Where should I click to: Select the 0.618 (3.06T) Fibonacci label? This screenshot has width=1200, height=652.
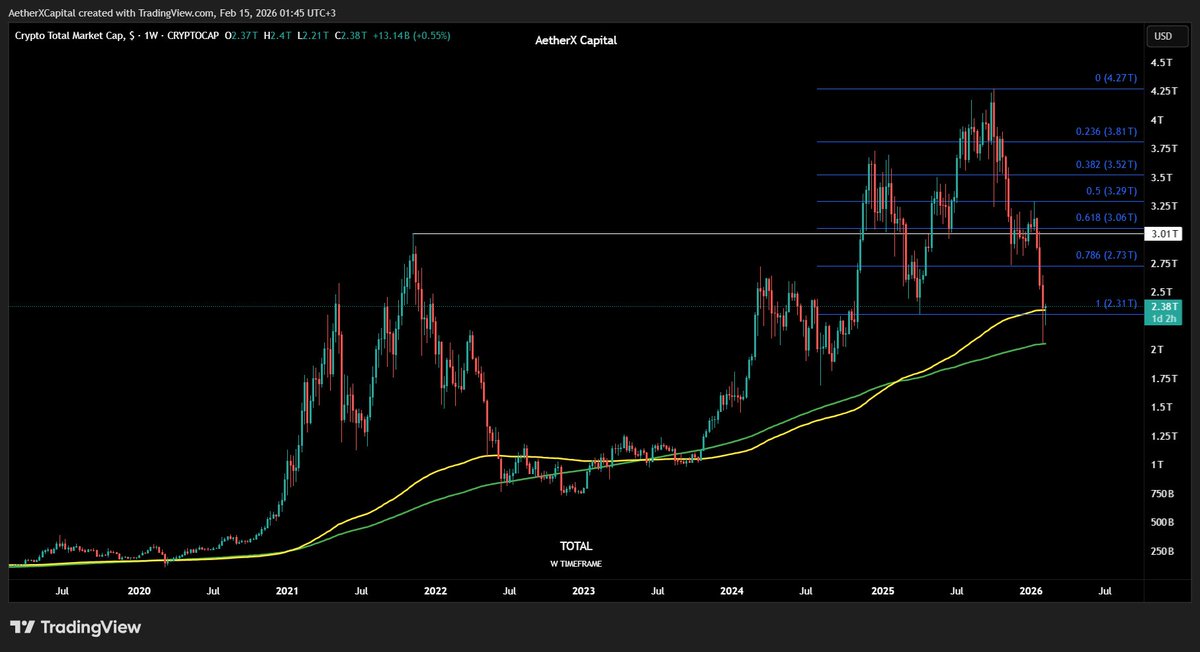(x=1105, y=217)
